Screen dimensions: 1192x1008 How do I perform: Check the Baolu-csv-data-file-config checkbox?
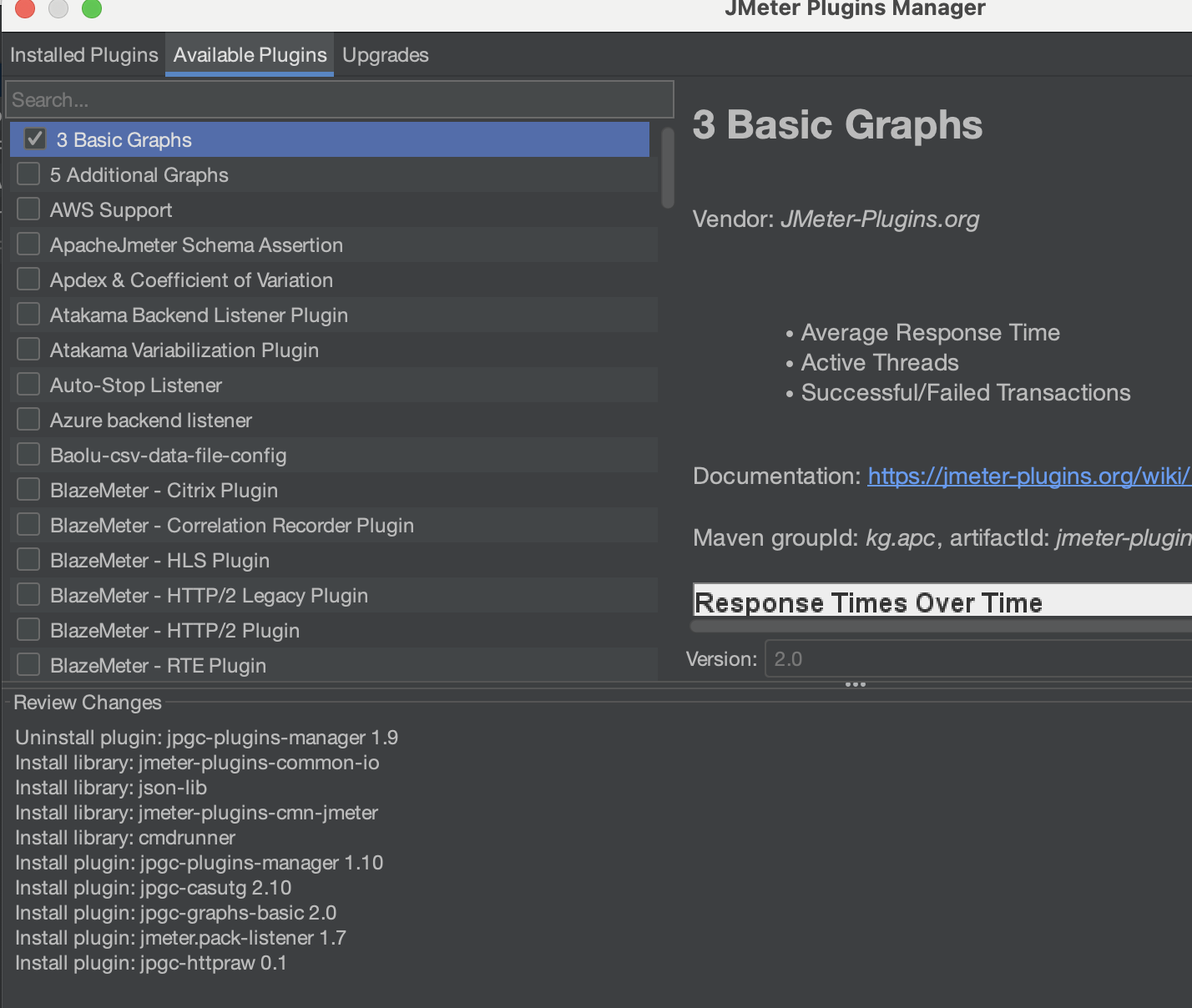tap(28, 454)
